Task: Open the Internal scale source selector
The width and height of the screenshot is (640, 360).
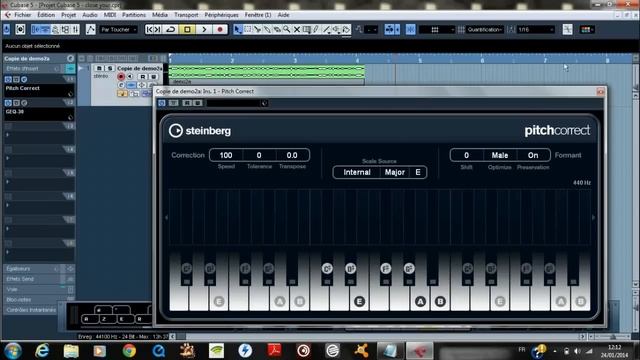Action: click(x=357, y=172)
